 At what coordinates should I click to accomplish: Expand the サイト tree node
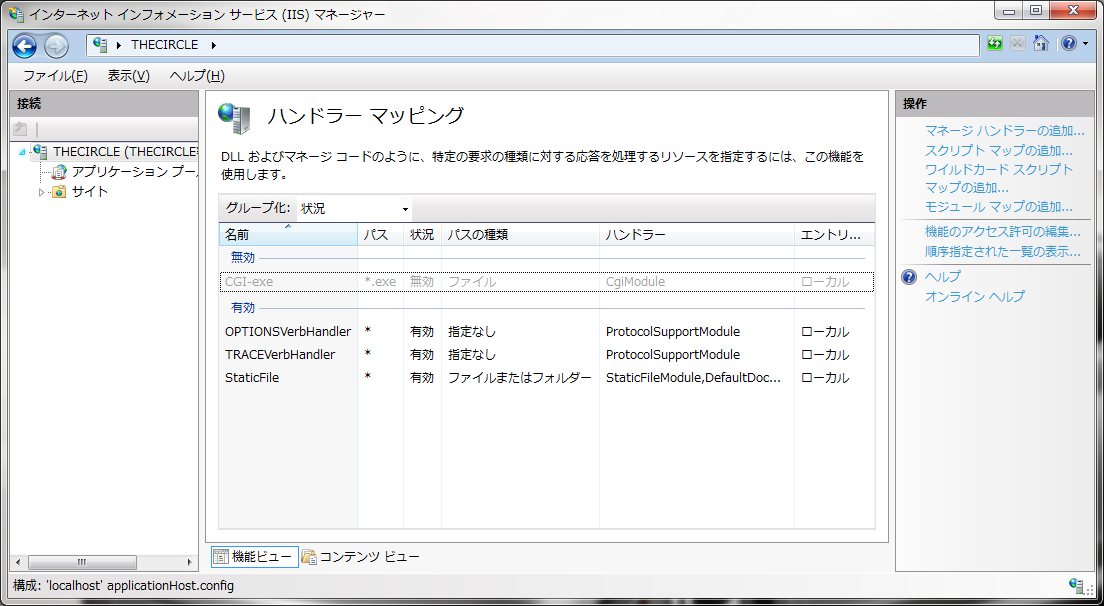[x=41, y=192]
